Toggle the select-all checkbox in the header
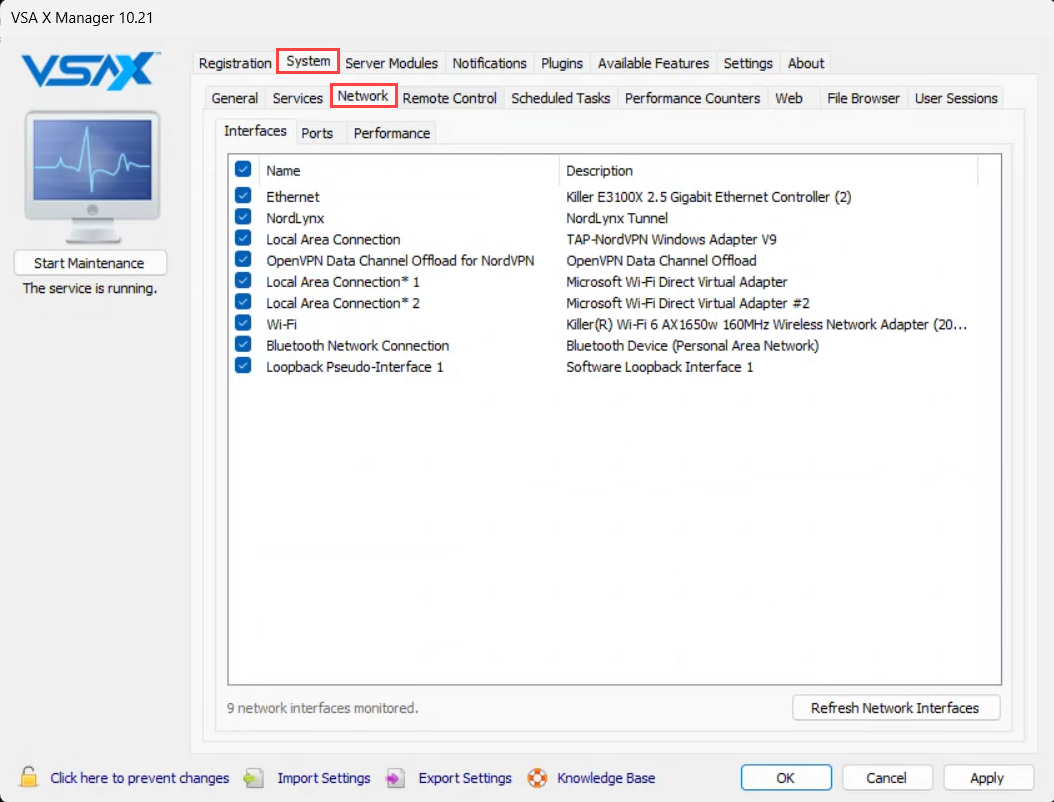Screen dimensions: 1054x802 tap(243, 169)
